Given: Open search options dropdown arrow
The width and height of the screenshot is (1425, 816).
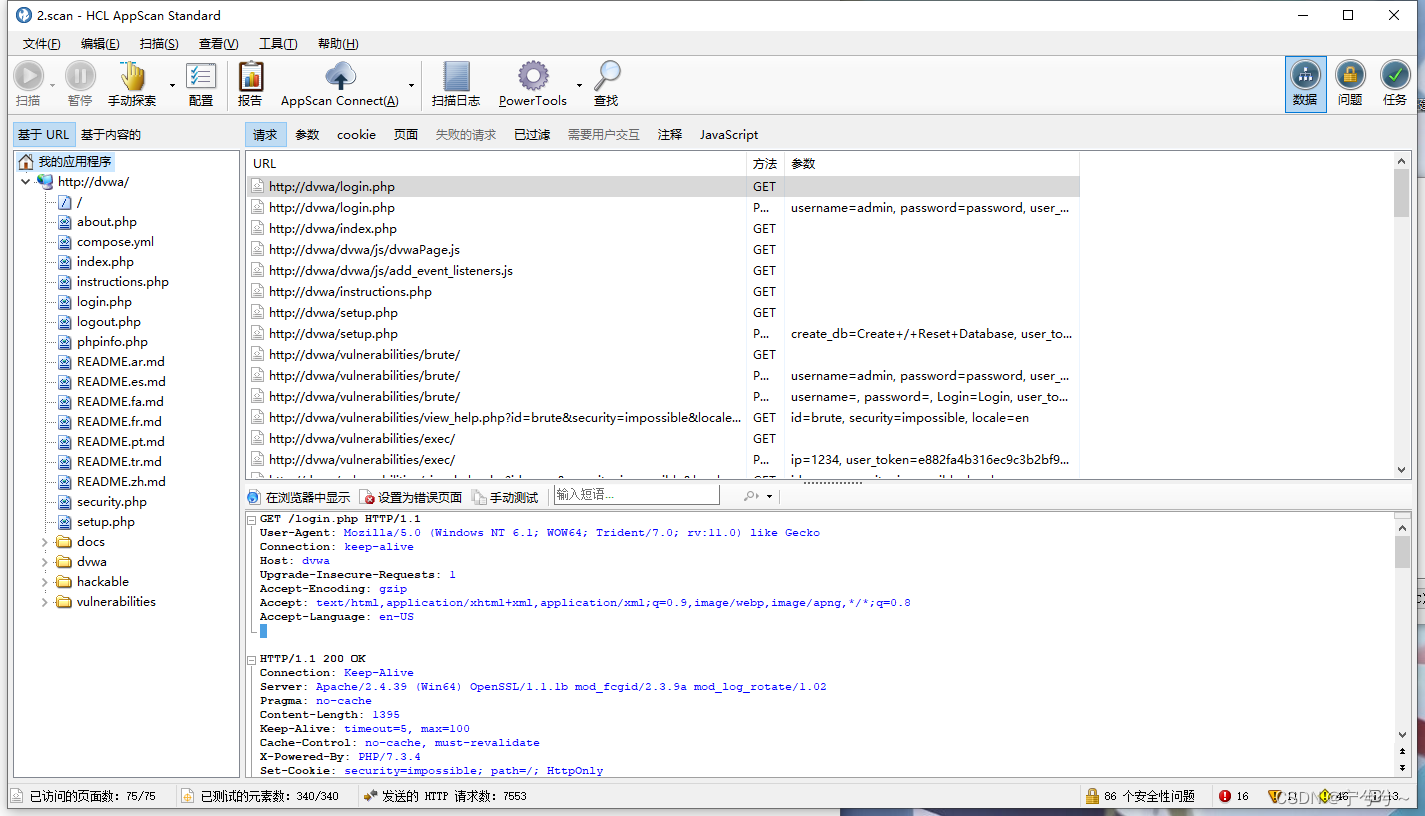Looking at the screenshot, I should [x=769, y=497].
